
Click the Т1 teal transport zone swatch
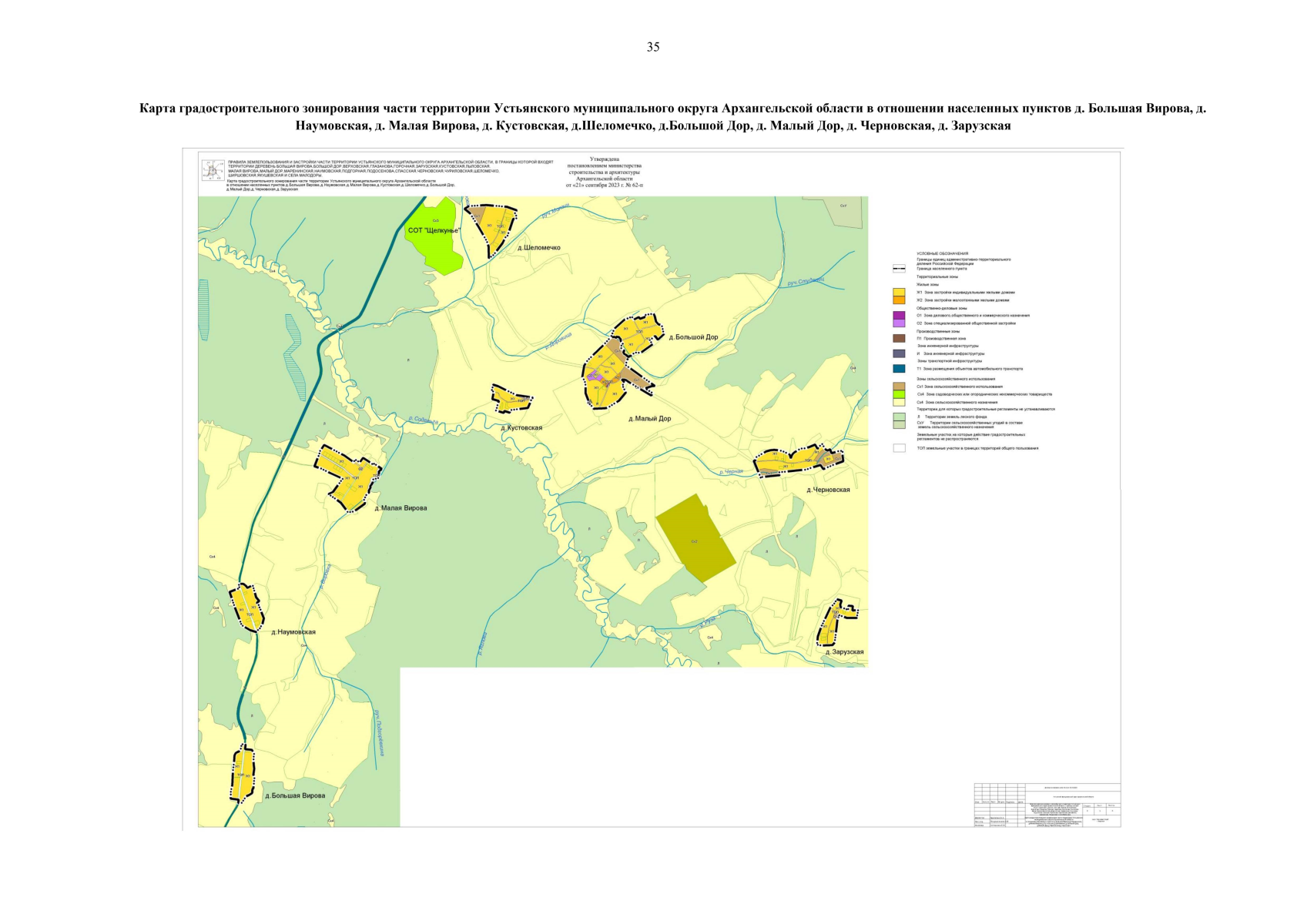[x=899, y=369]
